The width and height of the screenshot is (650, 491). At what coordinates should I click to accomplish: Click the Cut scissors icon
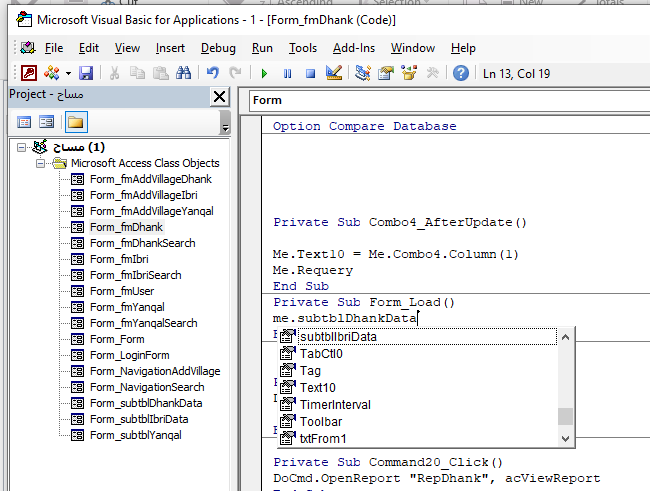pos(114,73)
